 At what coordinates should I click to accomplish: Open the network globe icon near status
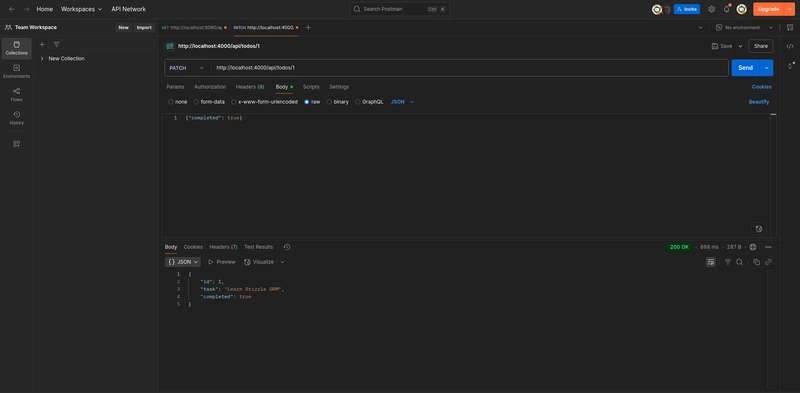coord(753,247)
